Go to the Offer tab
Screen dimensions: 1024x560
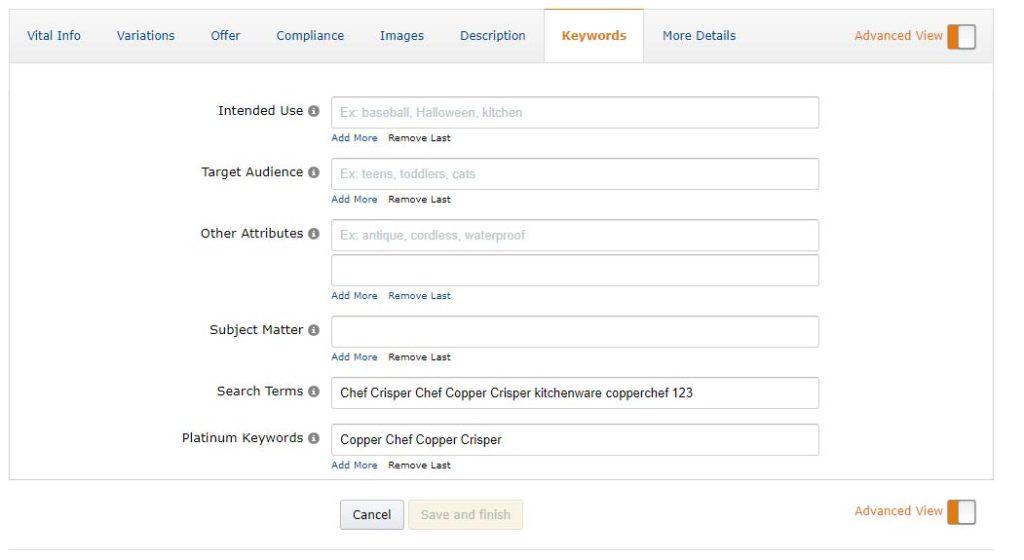tap(225, 36)
